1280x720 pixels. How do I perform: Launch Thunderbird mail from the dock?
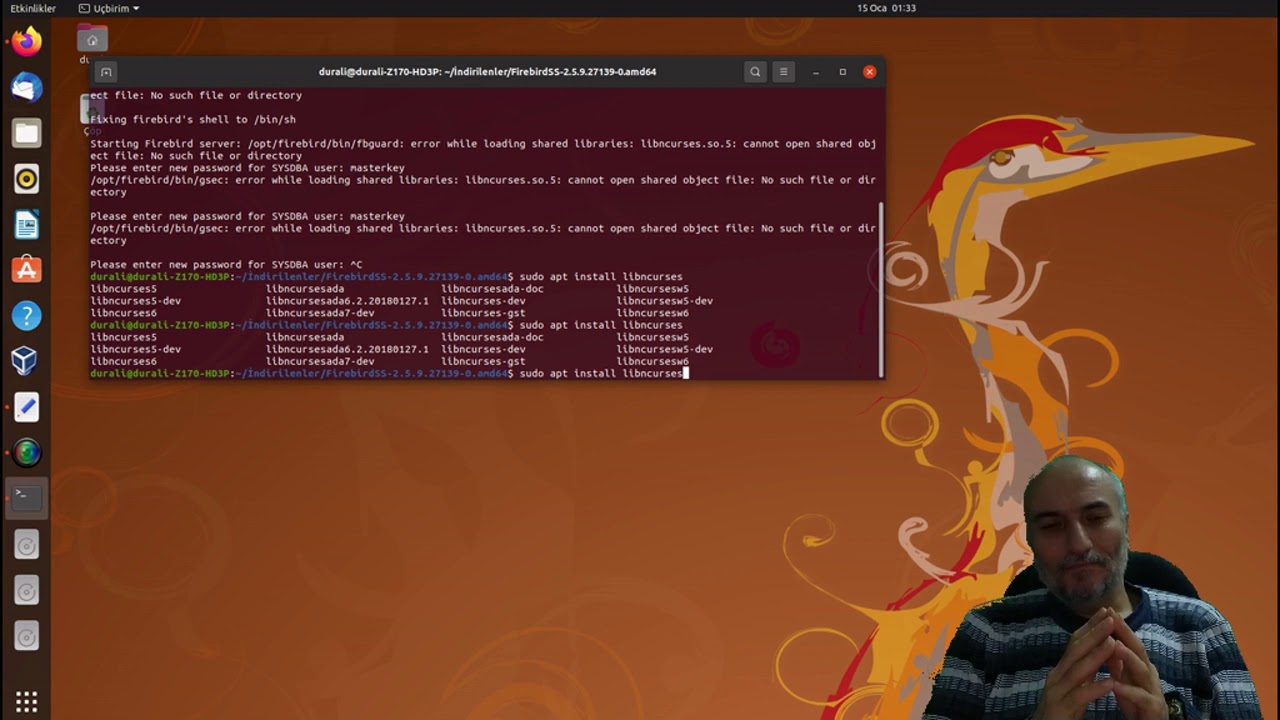(27, 87)
